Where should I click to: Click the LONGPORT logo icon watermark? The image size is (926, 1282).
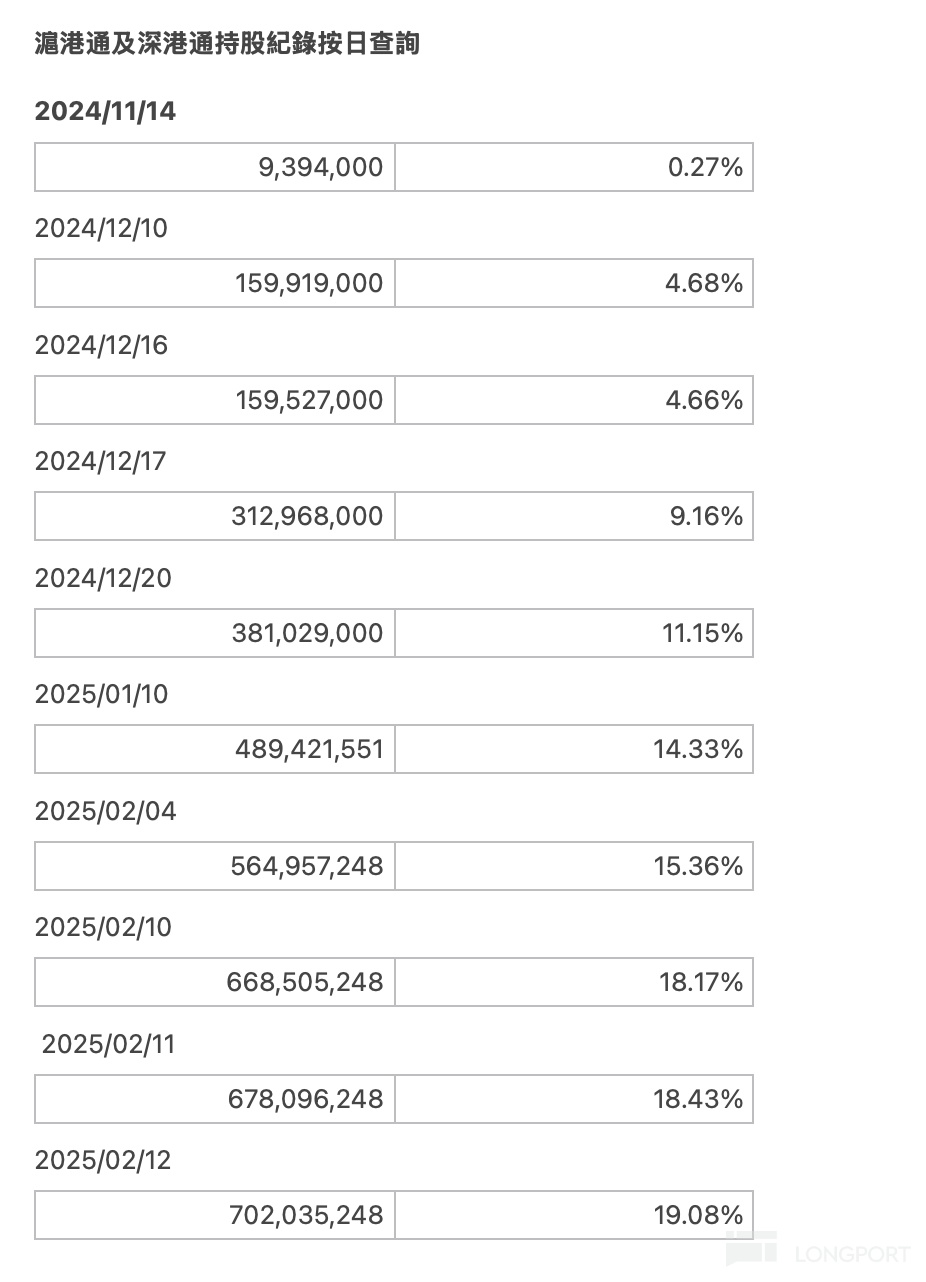click(x=750, y=1251)
